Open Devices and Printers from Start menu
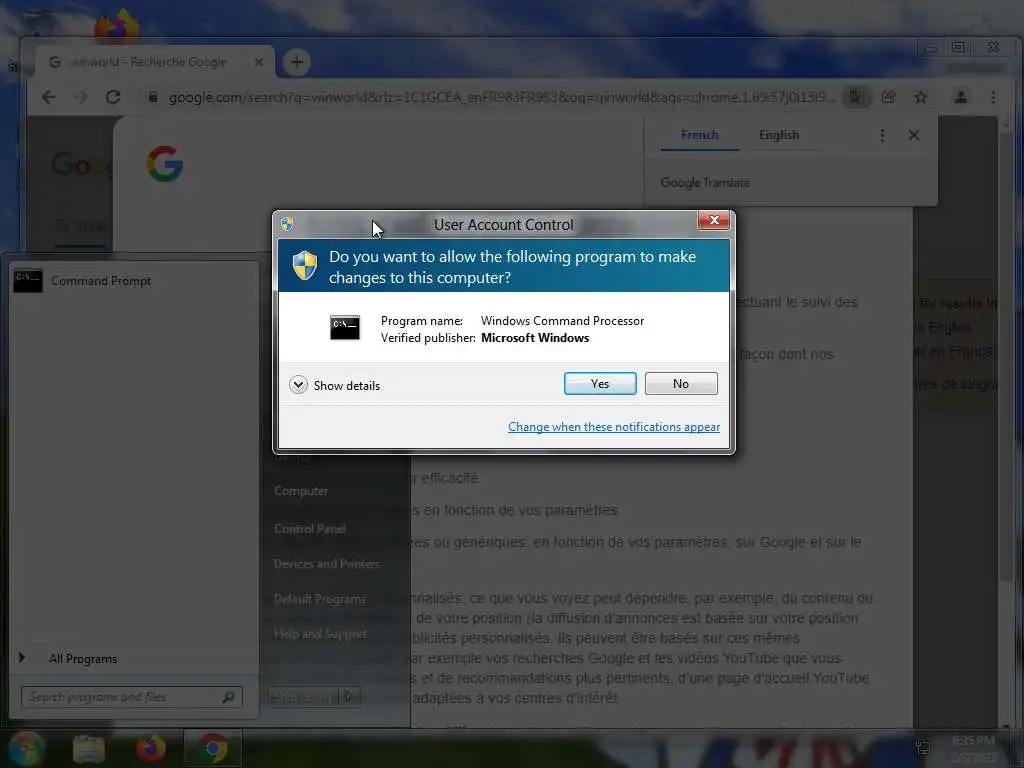The height and width of the screenshot is (768, 1024). tap(327, 564)
